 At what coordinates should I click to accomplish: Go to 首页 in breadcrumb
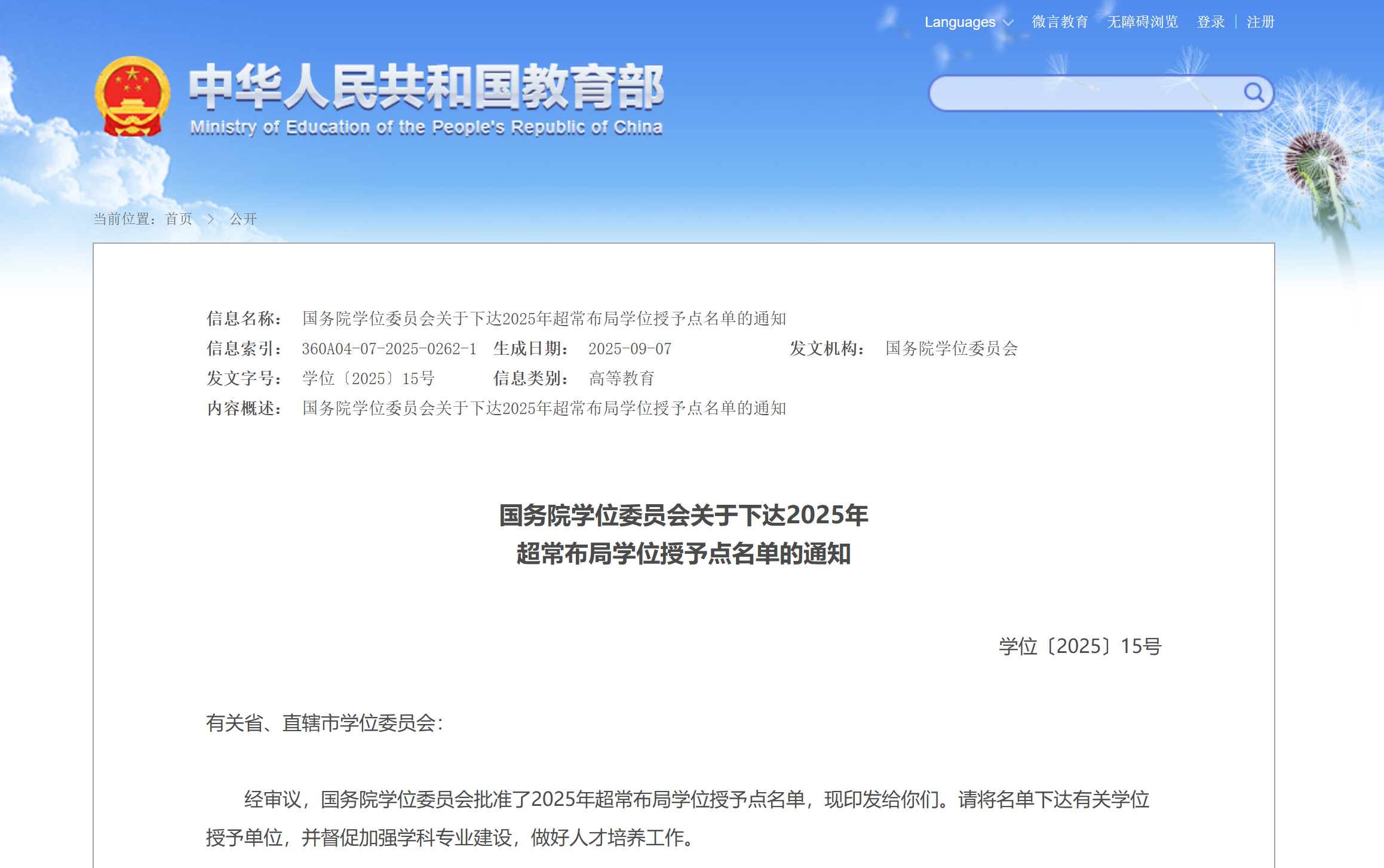click(179, 219)
